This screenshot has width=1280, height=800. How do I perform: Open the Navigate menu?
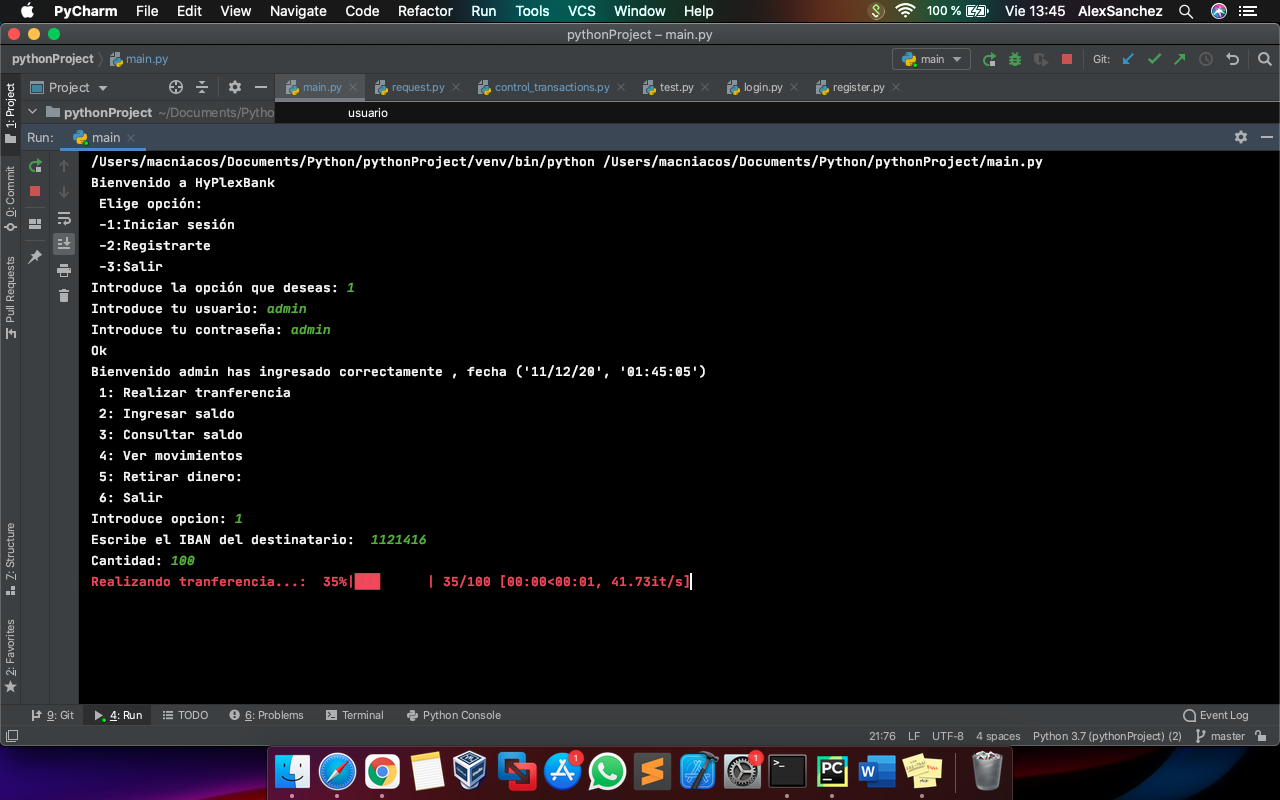coord(298,11)
